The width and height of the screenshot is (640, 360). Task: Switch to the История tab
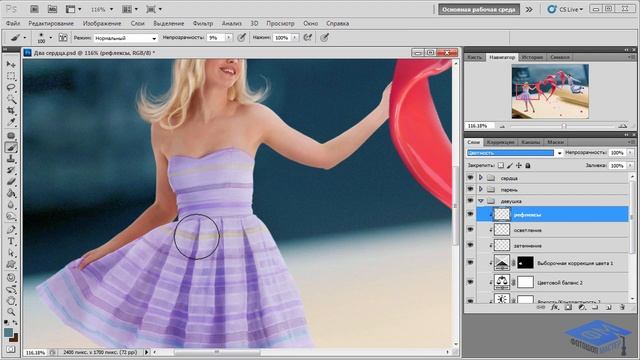pos(532,57)
